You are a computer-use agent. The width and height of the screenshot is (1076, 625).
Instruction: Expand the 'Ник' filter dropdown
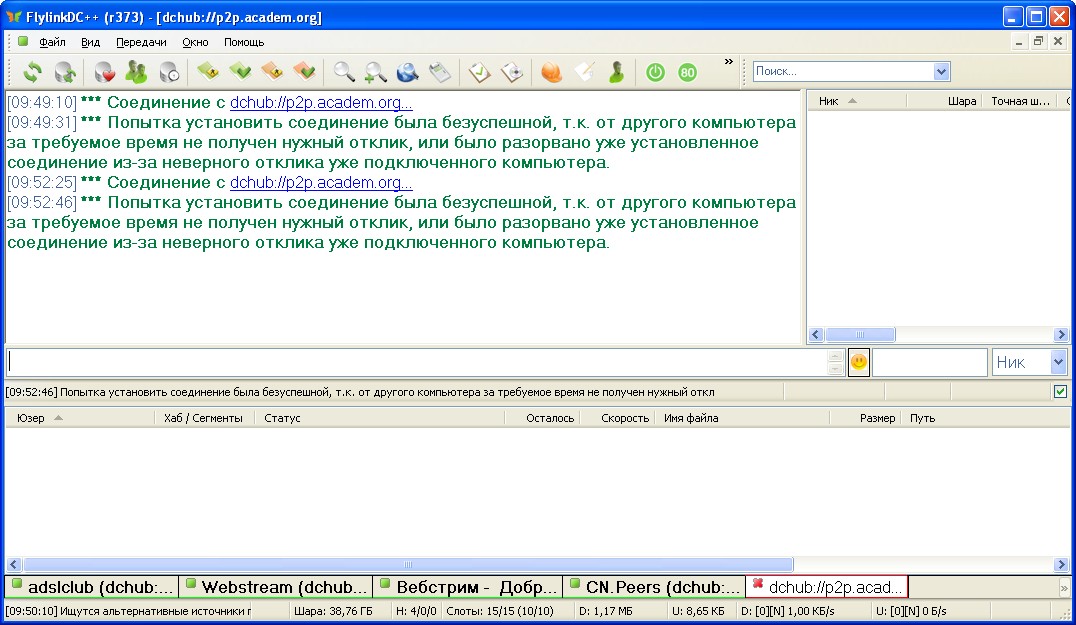pos(1058,362)
